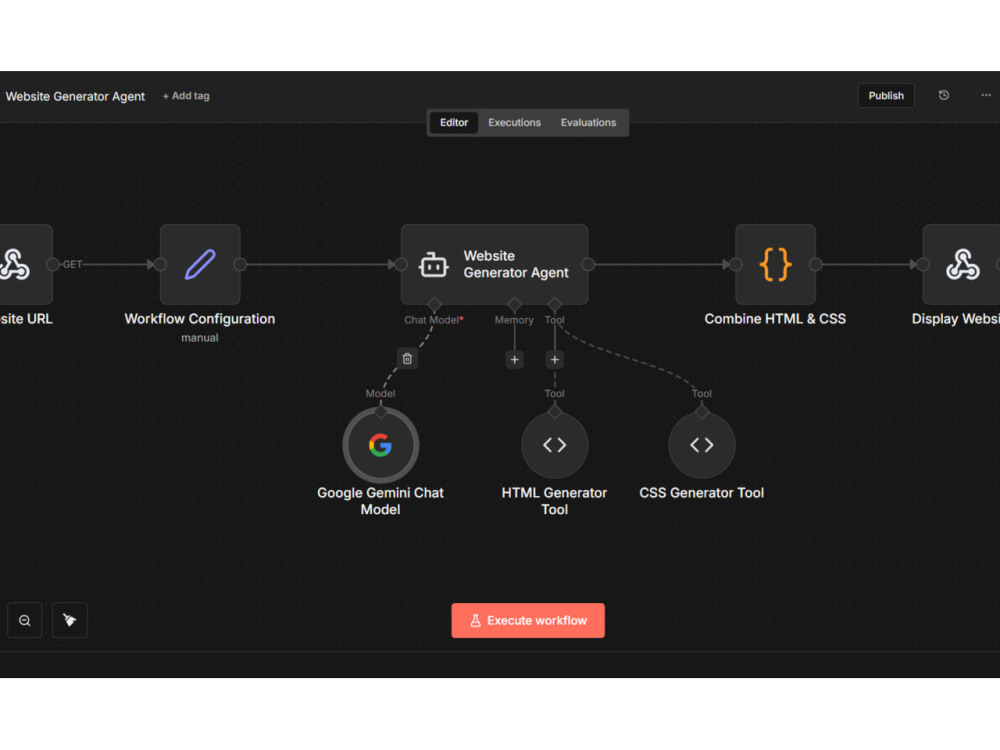This screenshot has height=750, width=1000.
Task: Delete the Chat Model connection with trash icon
Action: click(x=407, y=358)
